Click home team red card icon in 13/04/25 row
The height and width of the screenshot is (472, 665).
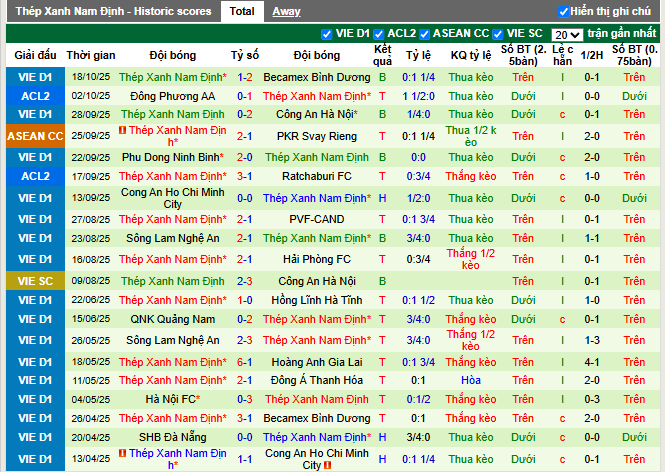point(122,453)
